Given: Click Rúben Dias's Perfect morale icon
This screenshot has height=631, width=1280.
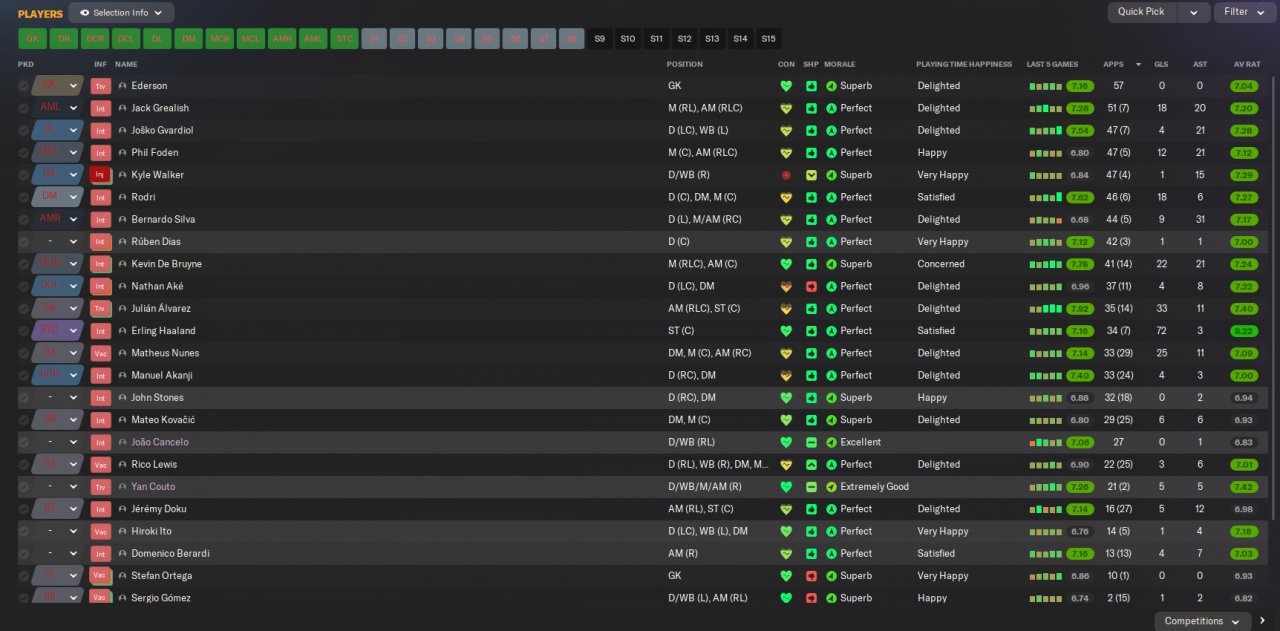Looking at the screenshot, I should click(x=831, y=242).
